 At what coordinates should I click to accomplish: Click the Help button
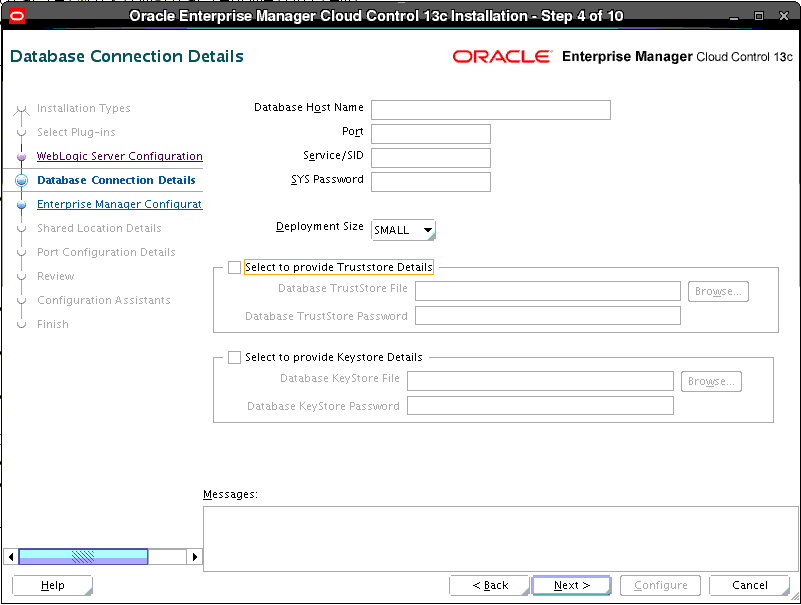click(x=52, y=586)
